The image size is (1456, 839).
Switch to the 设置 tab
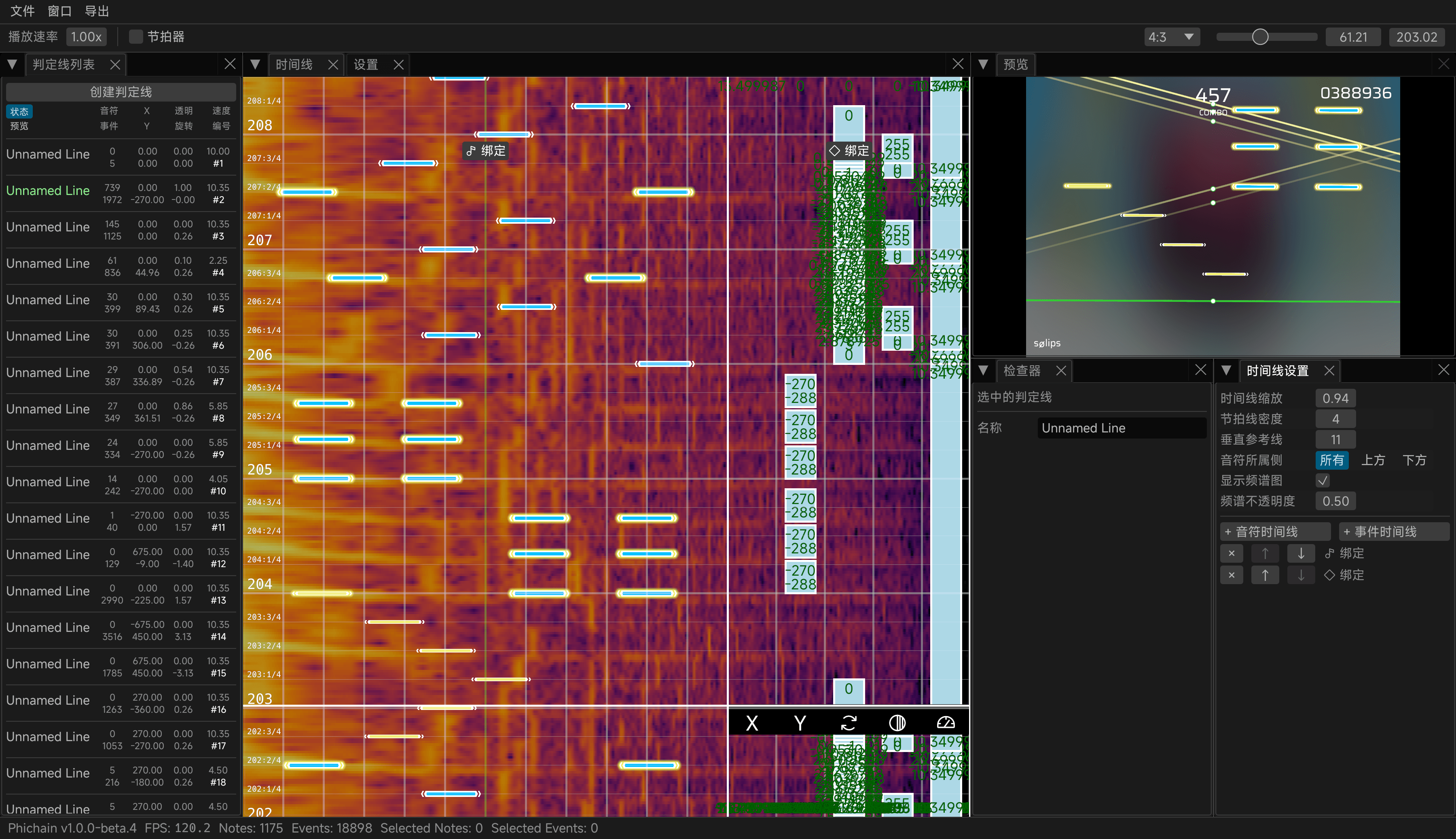[x=365, y=64]
